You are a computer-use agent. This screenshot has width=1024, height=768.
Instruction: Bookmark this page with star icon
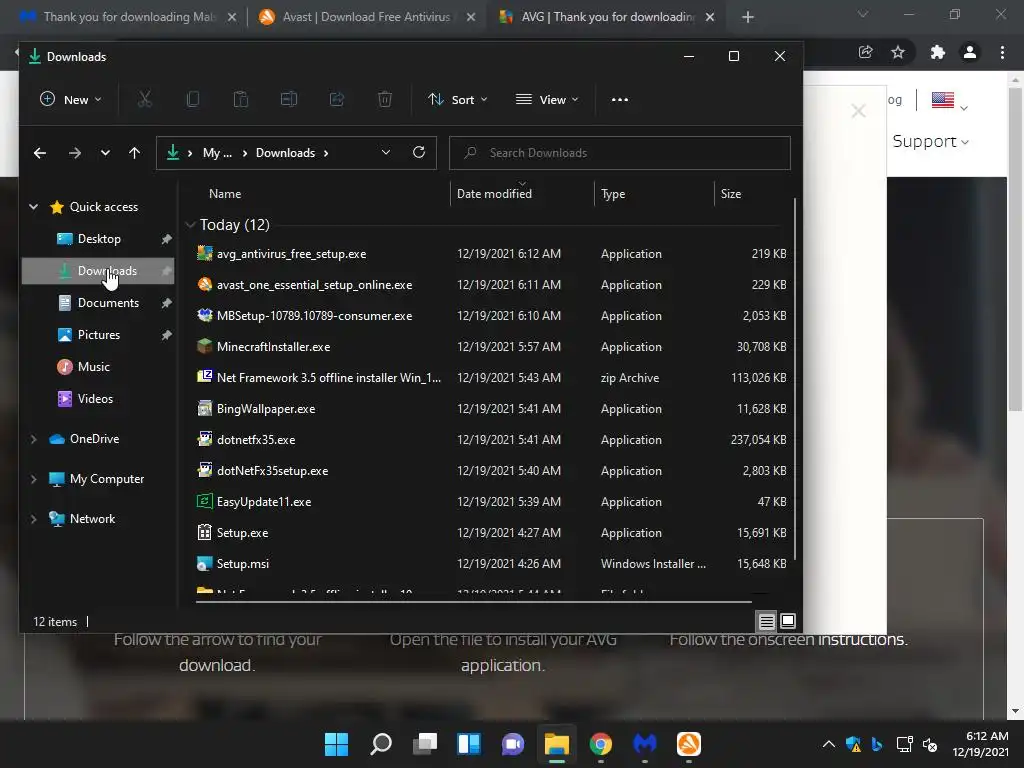898,52
